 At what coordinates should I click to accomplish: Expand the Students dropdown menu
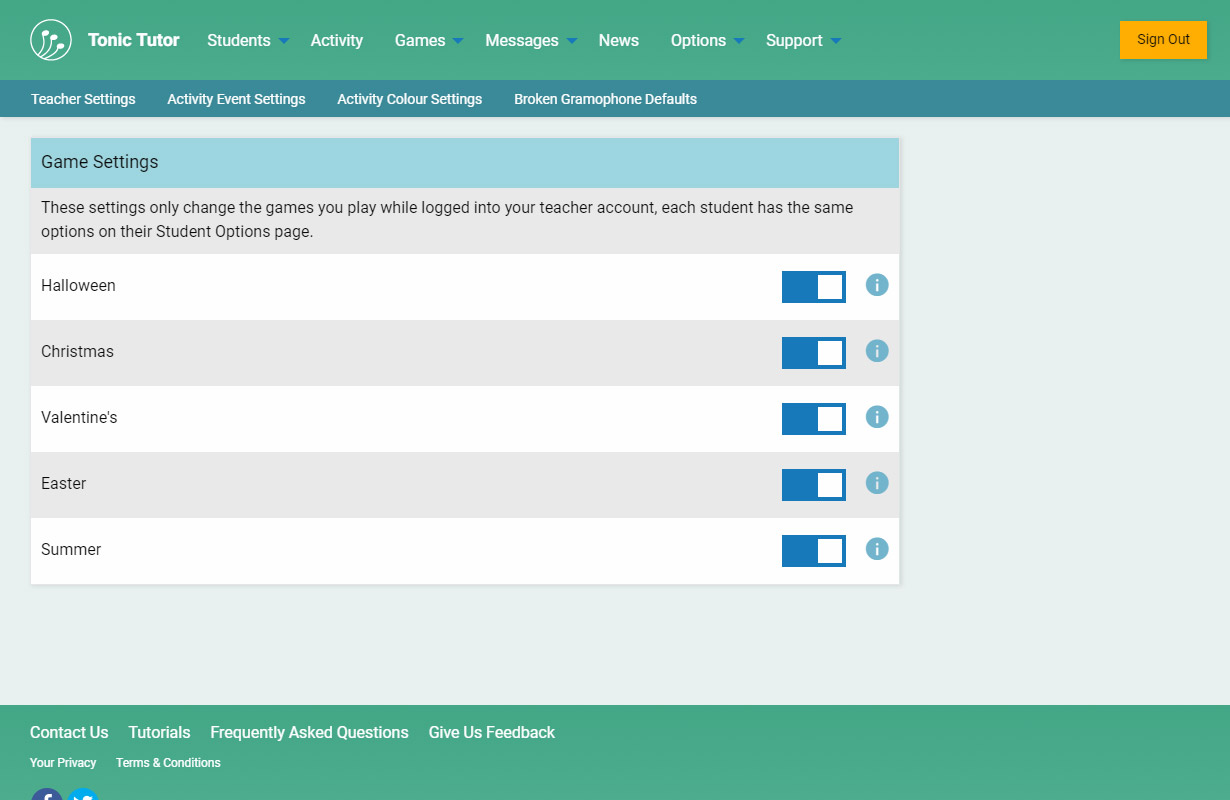[x=247, y=40]
